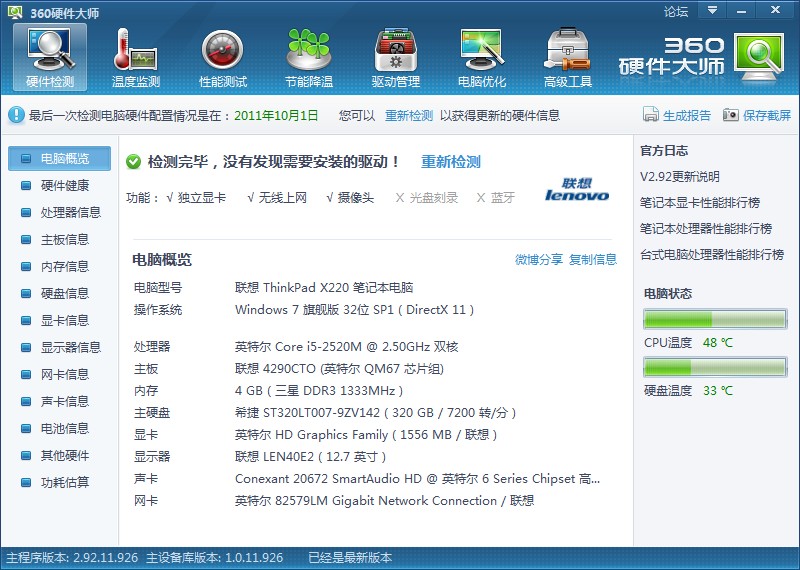The image size is (800, 570).
Task: Click the blue exclamation info icon
Action: click(16, 115)
